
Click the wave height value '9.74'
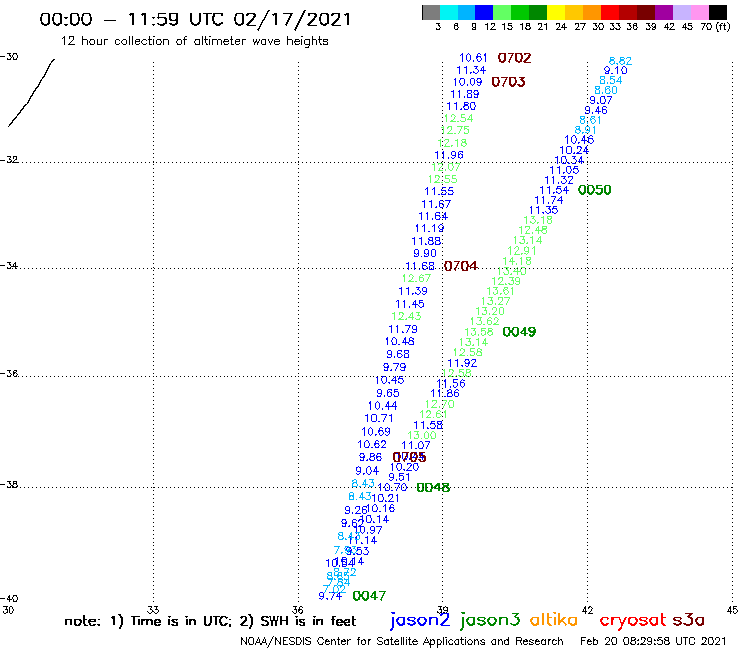[330, 596]
